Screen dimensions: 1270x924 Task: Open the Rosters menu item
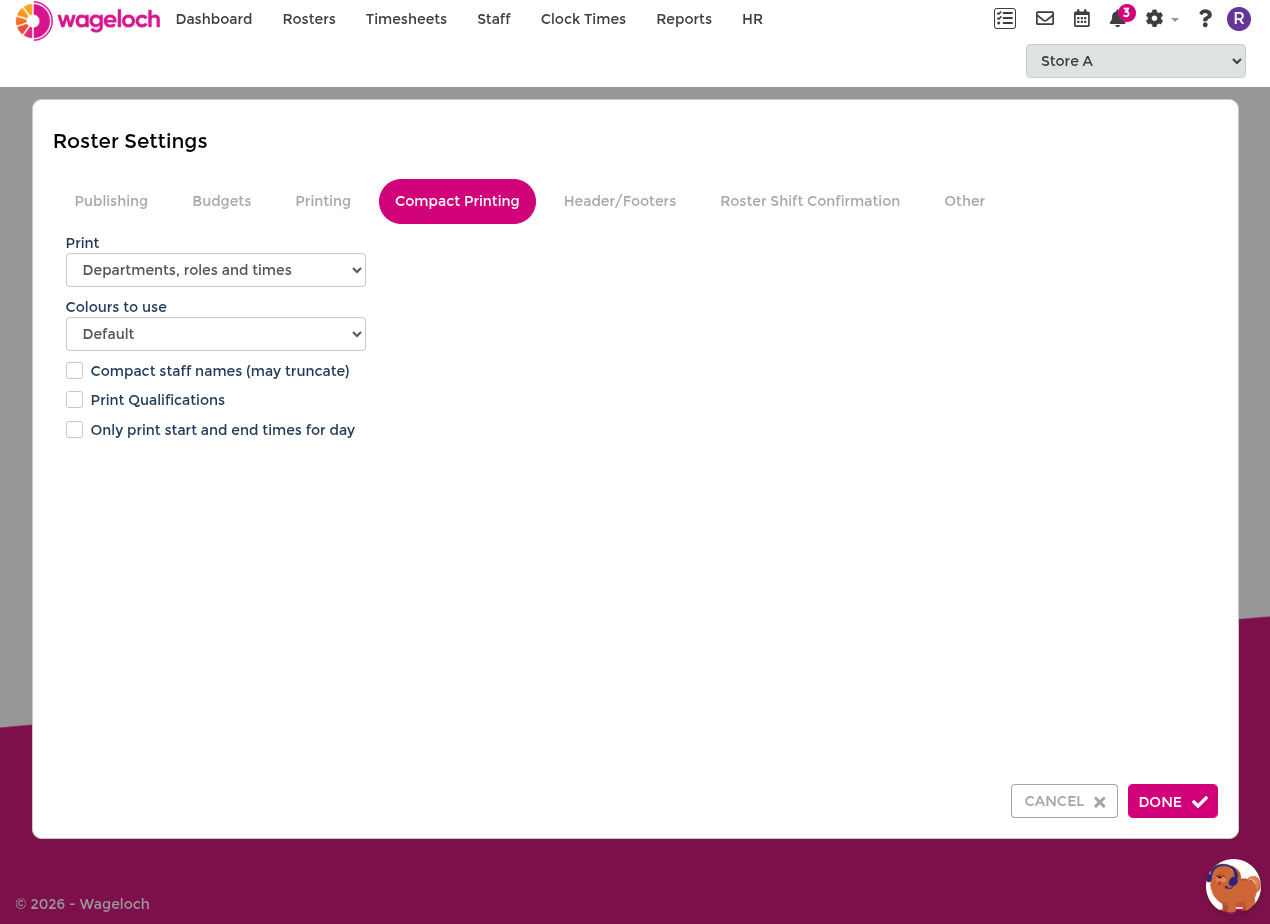[x=309, y=19]
